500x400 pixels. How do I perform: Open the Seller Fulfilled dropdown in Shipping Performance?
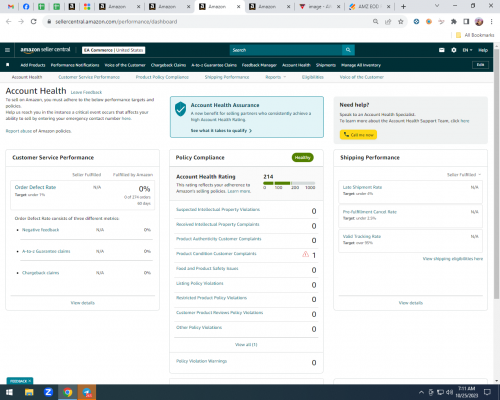point(464,175)
